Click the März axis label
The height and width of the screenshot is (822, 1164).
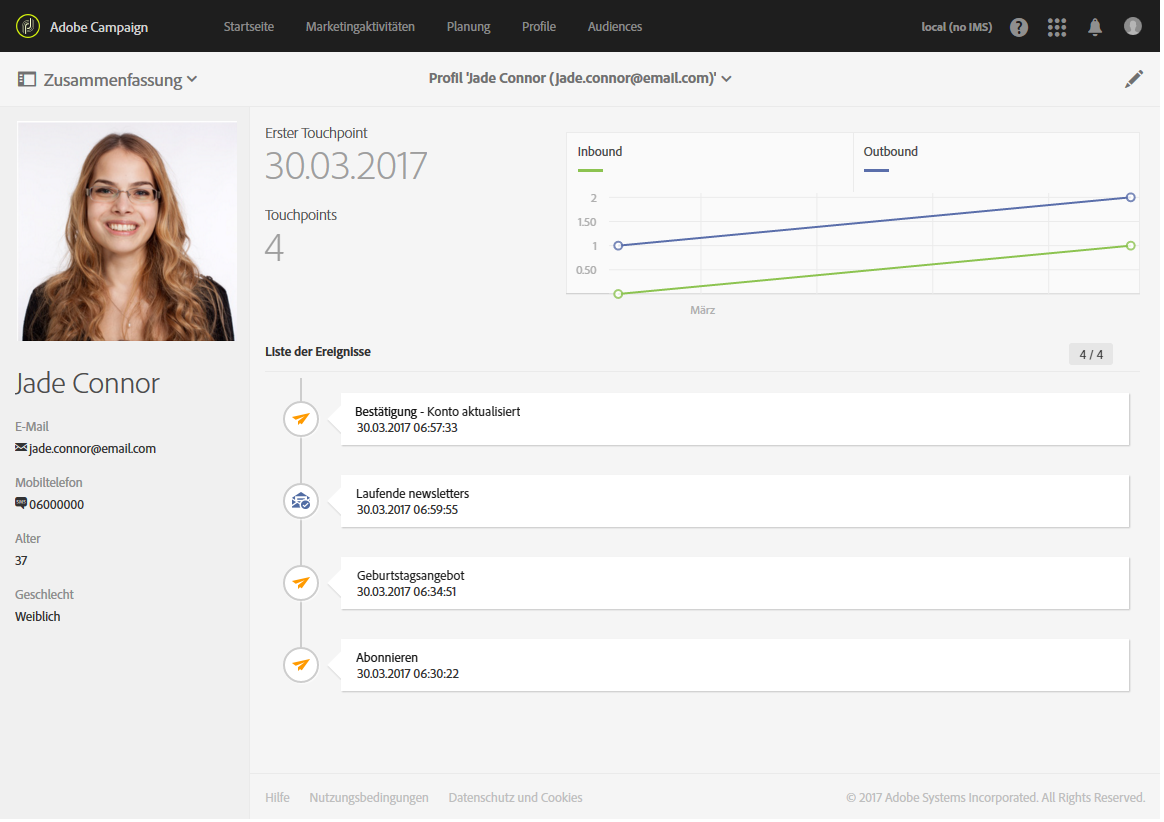coord(702,310)
